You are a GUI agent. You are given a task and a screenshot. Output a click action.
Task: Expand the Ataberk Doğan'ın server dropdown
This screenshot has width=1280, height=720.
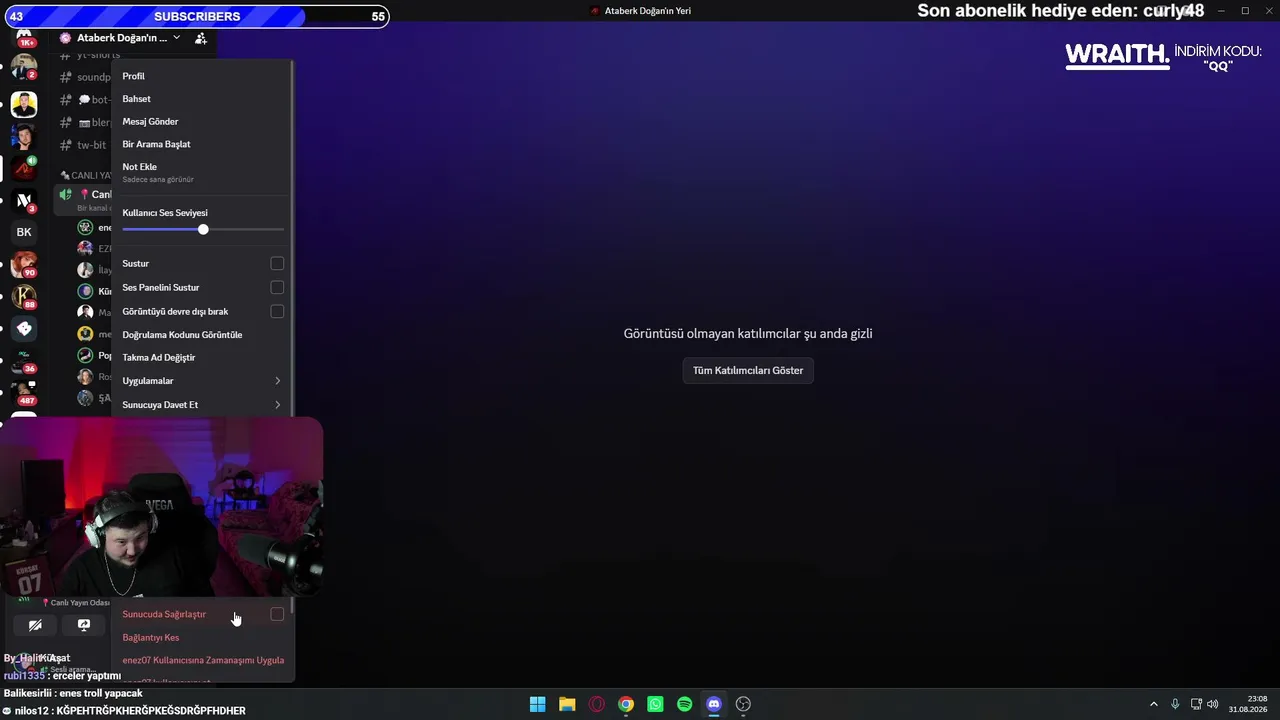coord(176,38)
